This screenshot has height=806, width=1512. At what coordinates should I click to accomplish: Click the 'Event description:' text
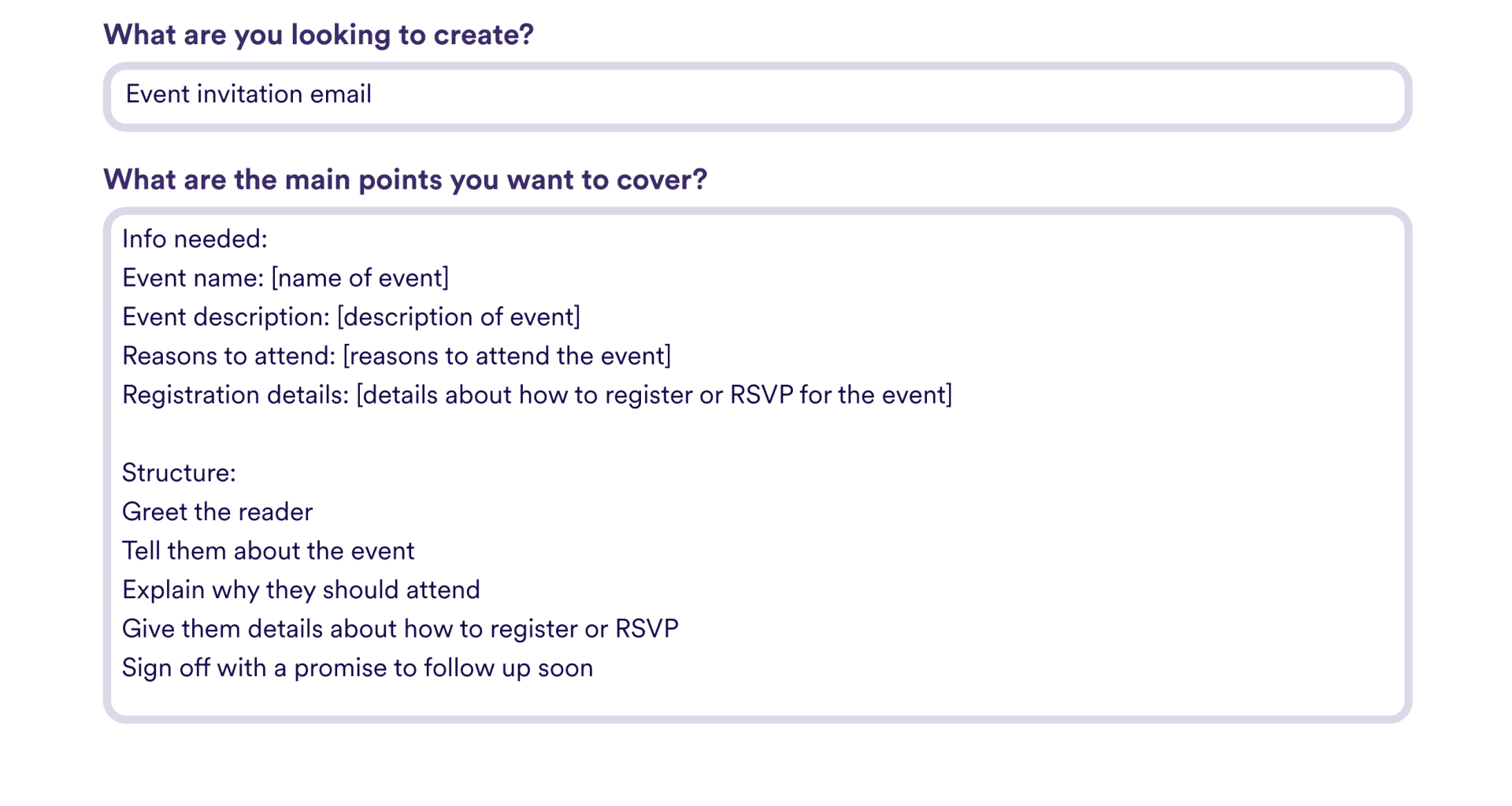click(226, 316)
